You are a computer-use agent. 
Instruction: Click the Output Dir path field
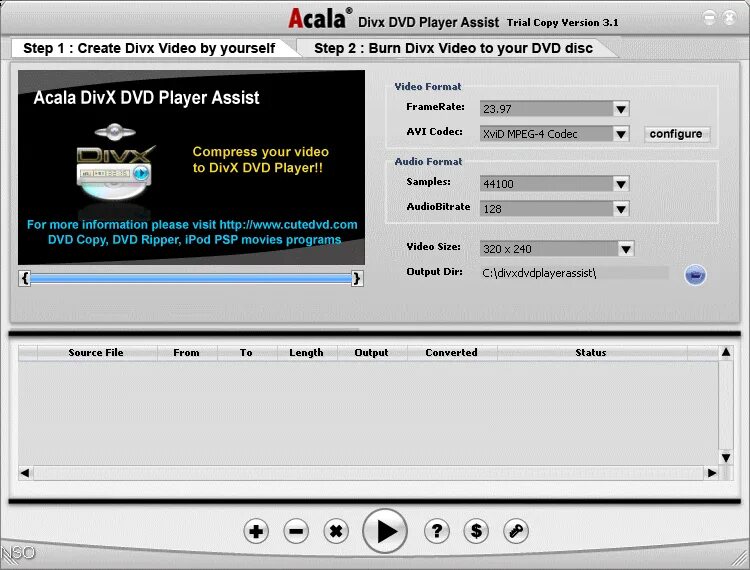click(x=574, y=273)
